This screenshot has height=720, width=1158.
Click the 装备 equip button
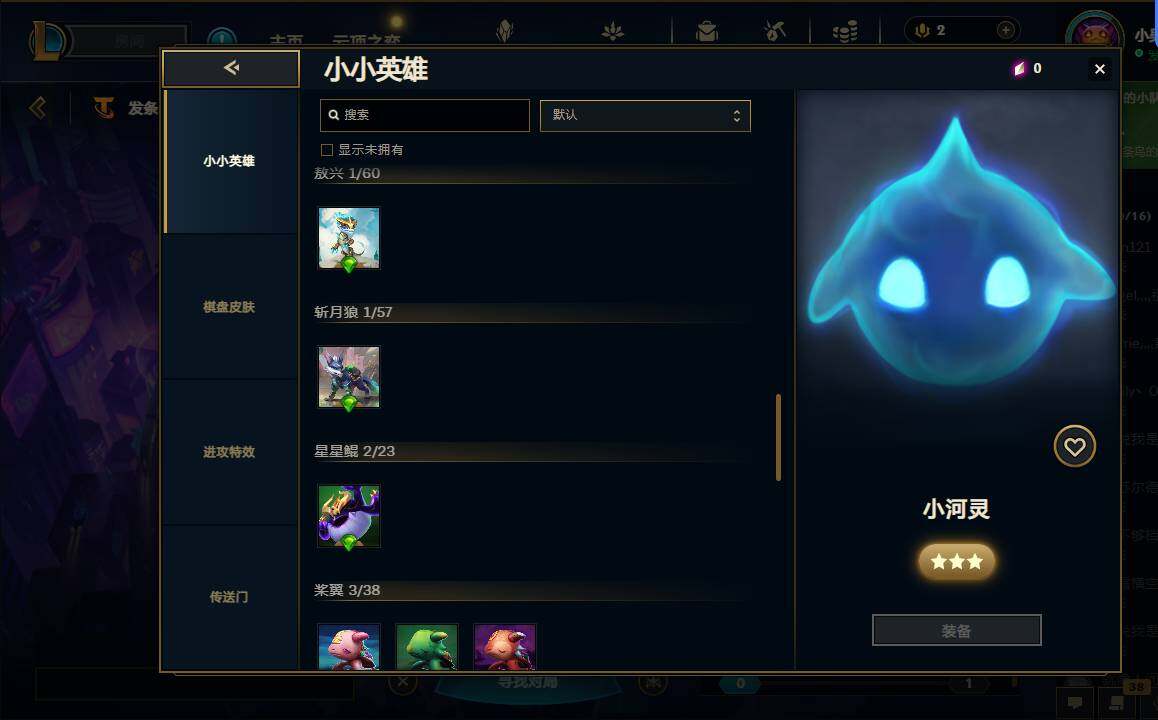pos(956,630)
